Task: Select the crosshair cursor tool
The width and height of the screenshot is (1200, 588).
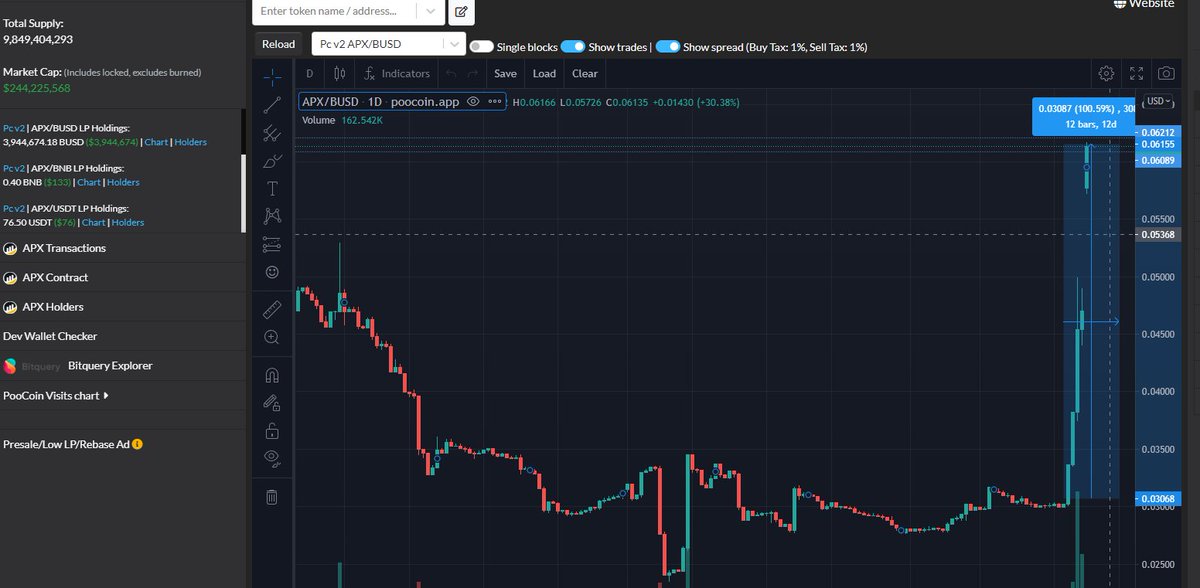Action: 271,77
